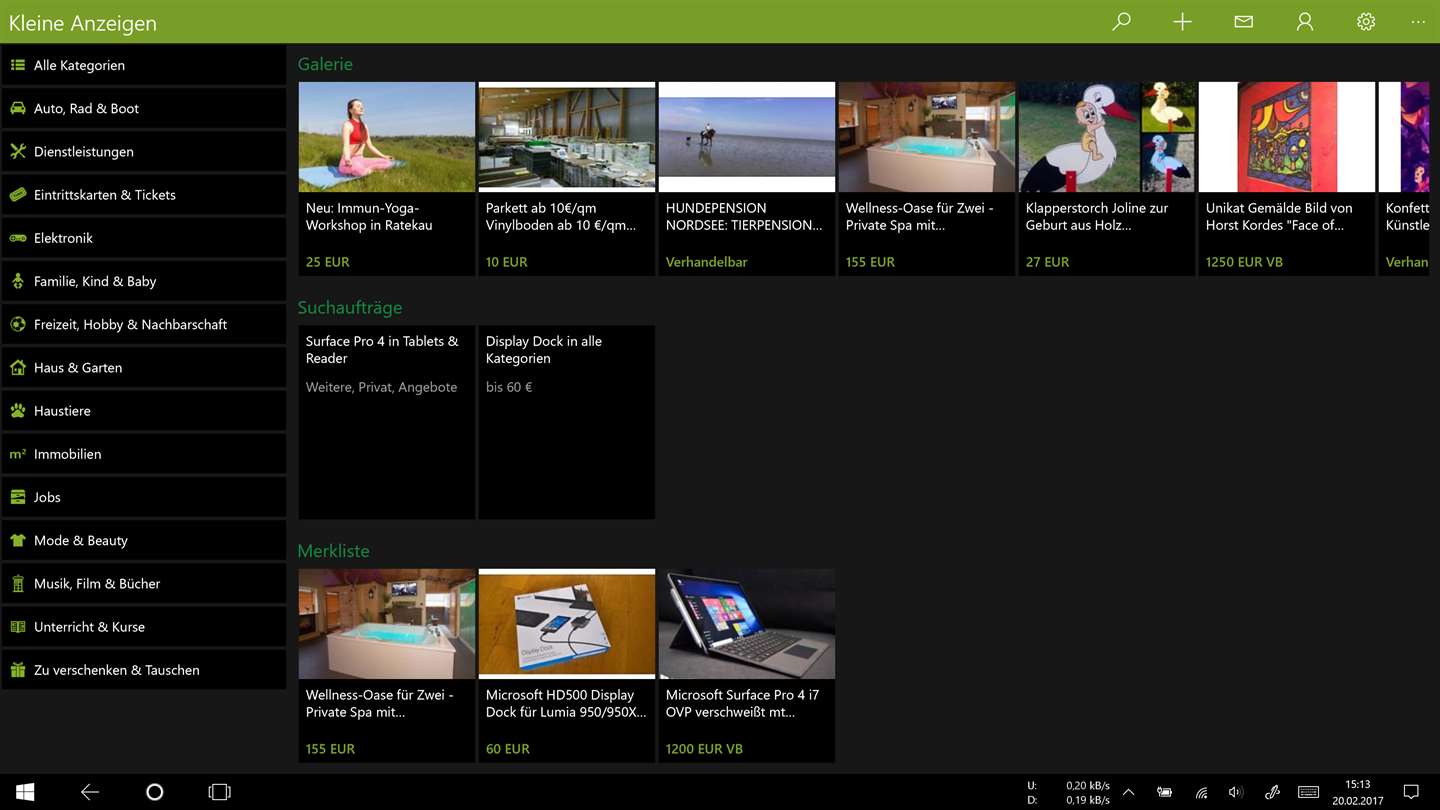Expand hidden tray icons chevron
This screenshot has height=810, width=1440.
click(1128, 792)
